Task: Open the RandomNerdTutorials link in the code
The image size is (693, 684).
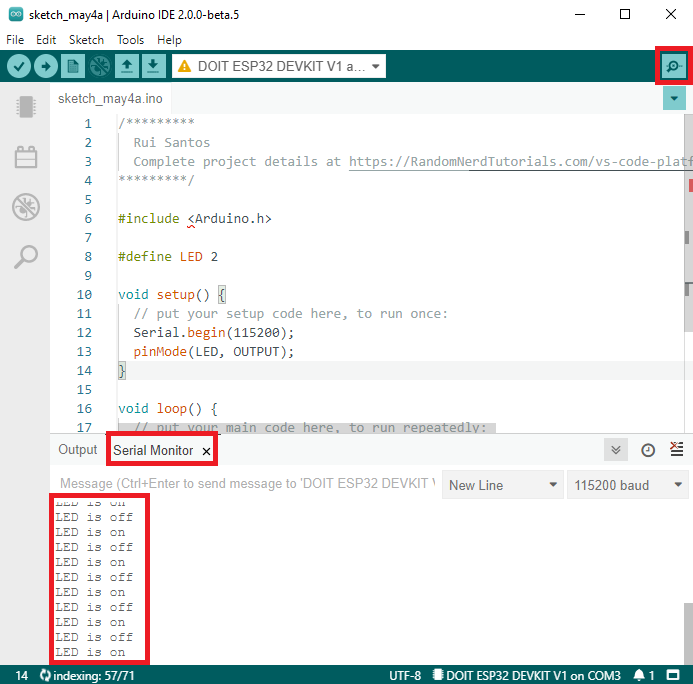Action: point(521,162)
